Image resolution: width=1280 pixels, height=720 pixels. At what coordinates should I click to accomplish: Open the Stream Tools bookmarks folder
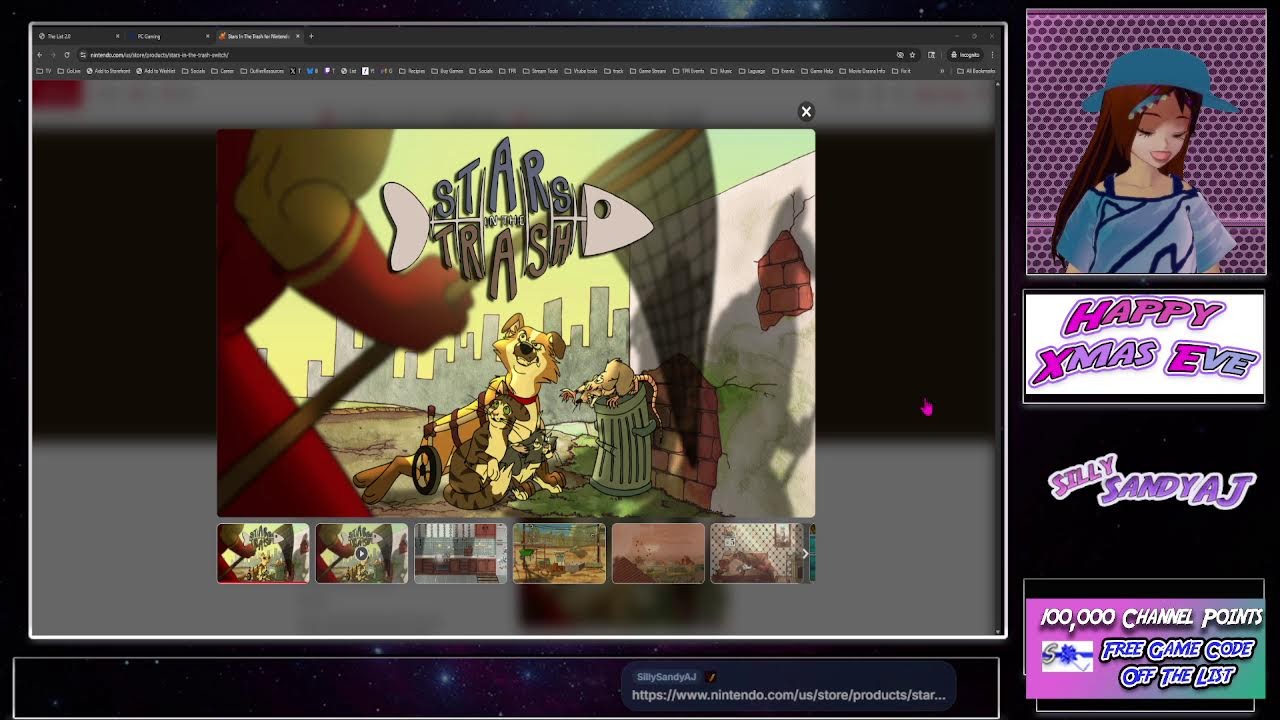[x=541, y=71]
